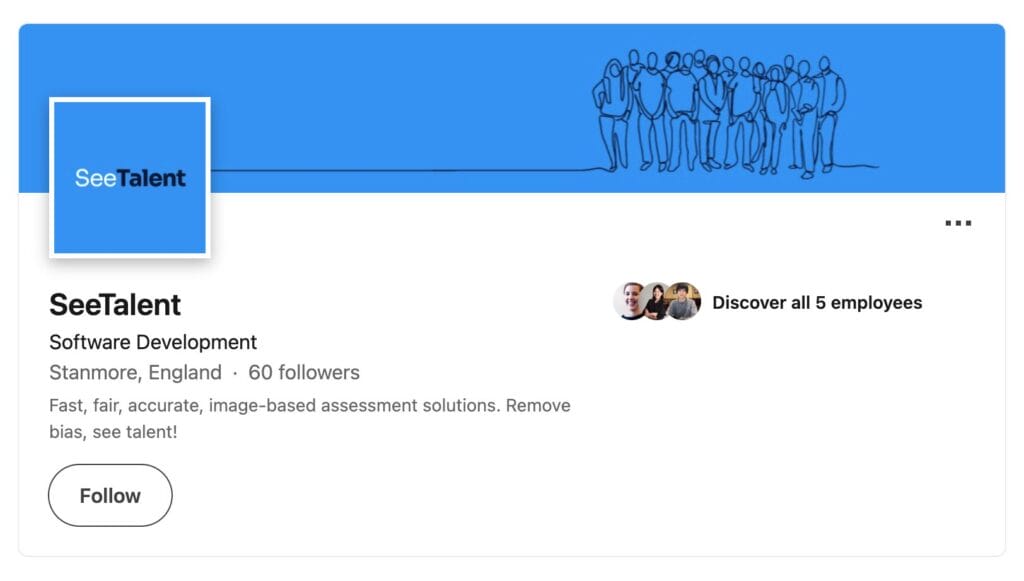The width and height of the screenshot is (1024, 581).
Task: Click the 60 followers count
Action: coord(304,373)
